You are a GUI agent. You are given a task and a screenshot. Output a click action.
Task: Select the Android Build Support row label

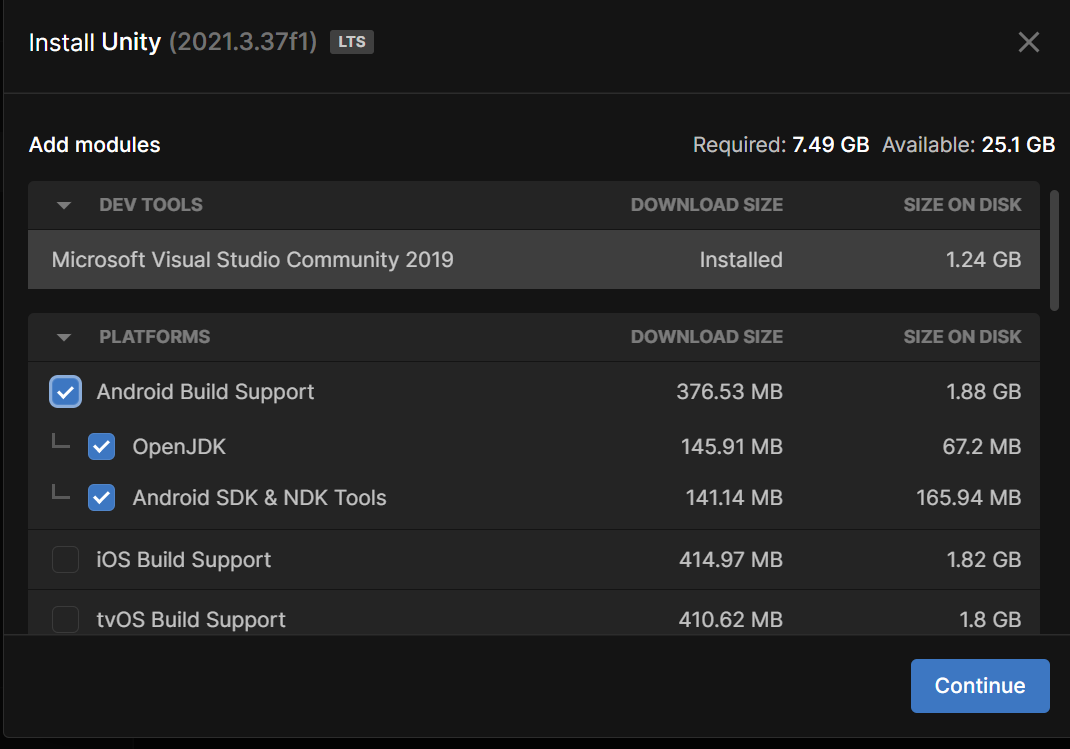[x=204, y=392]
